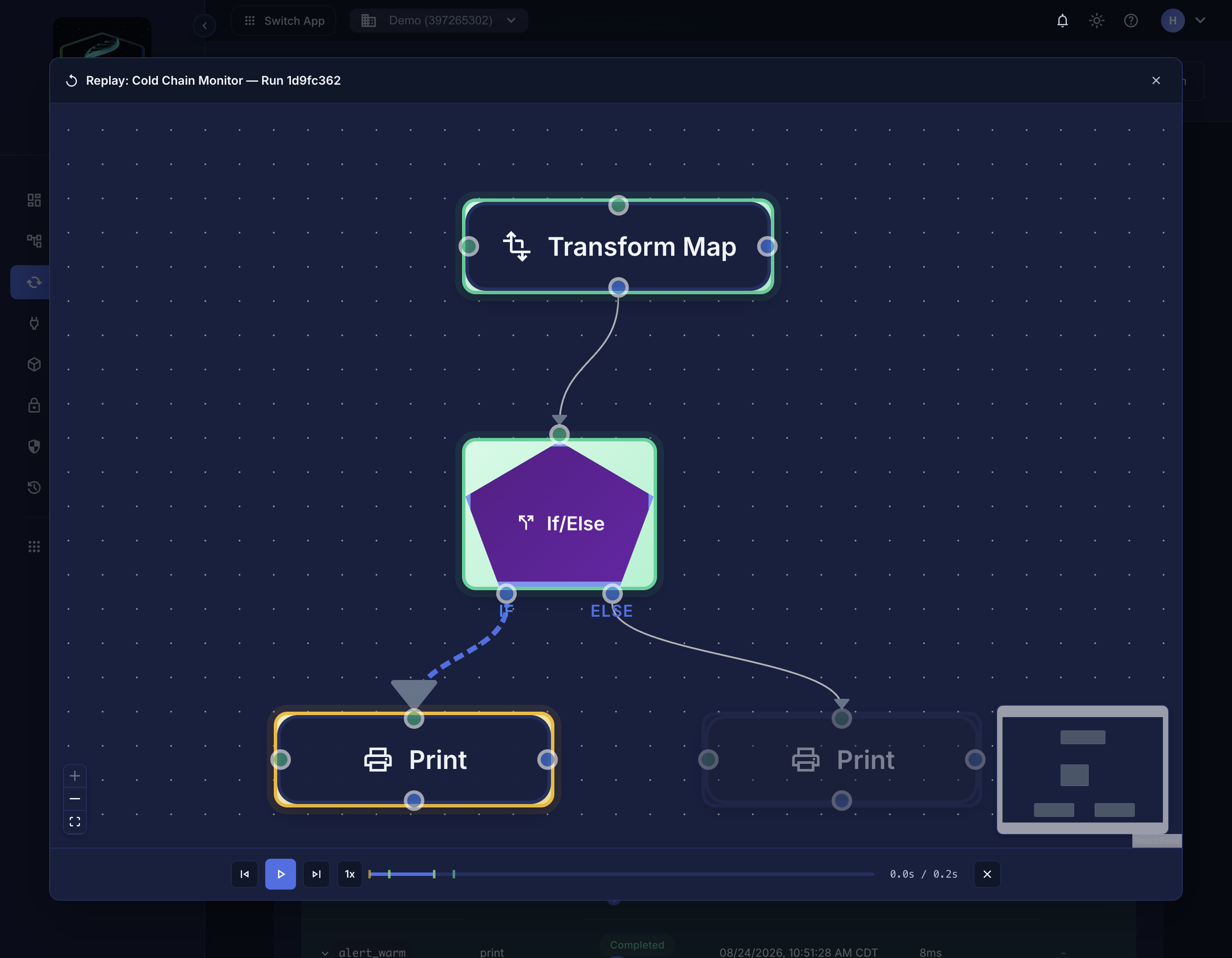Open the hierarchy tree icon in the sidebar
Viewport: 1232px width, 958px height.
click(34, 241)
